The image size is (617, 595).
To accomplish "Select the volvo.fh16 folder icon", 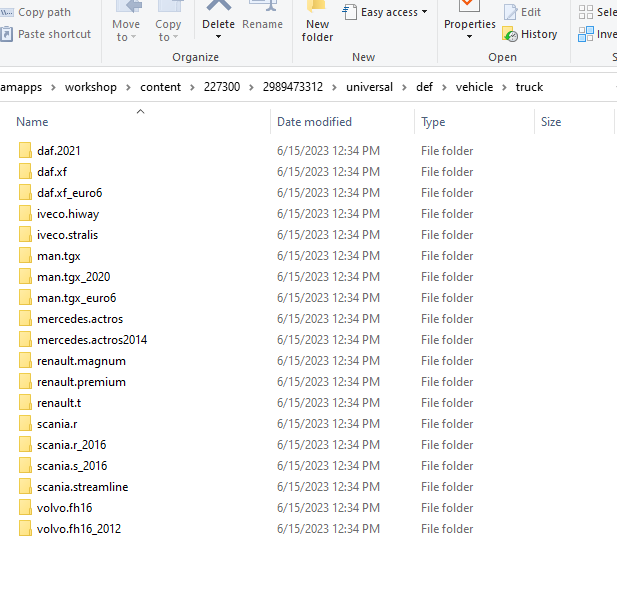I will (25, 508).
